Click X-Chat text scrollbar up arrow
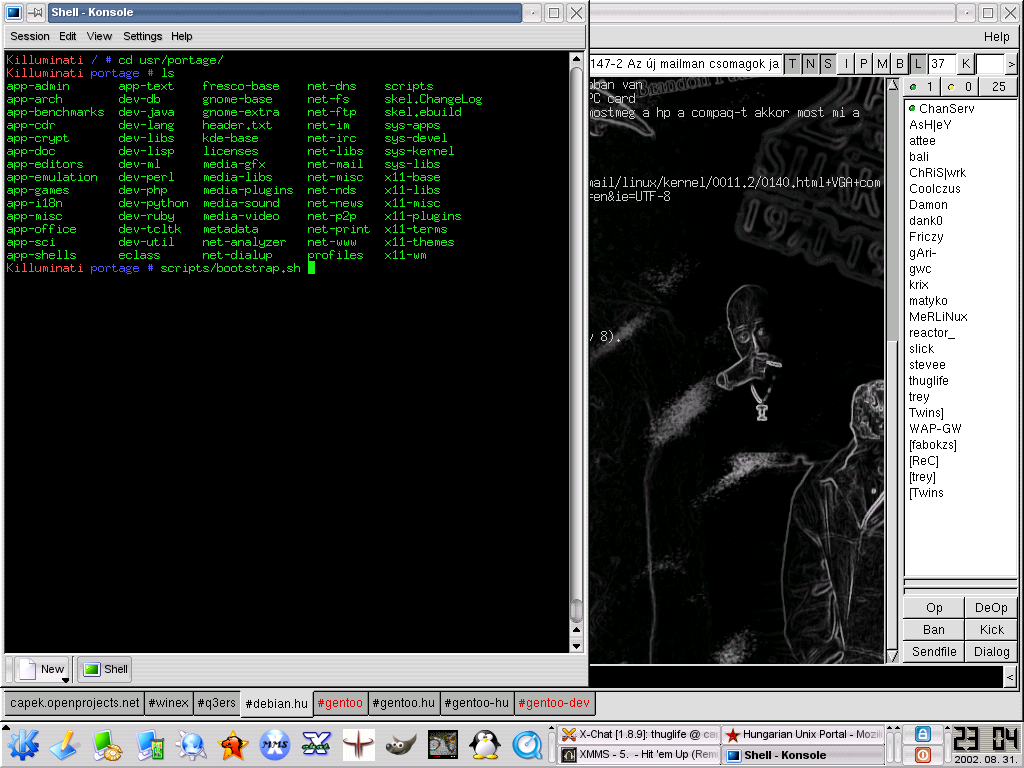The width and height of the screenshot is (1024, 768). click(x=893, y=85)
